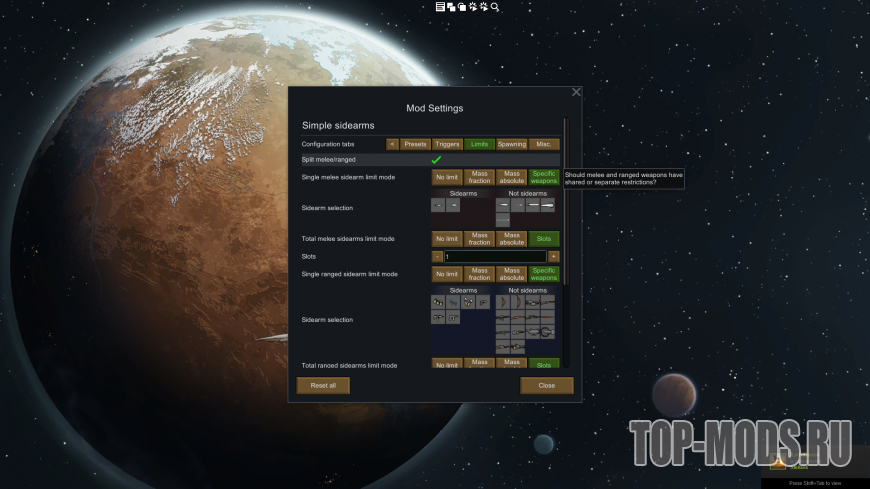Screen dimensions: 870x489
Task: Set total melee limit mode to Mass absolute
Action: pyautogui.click(x=512, y=239)
